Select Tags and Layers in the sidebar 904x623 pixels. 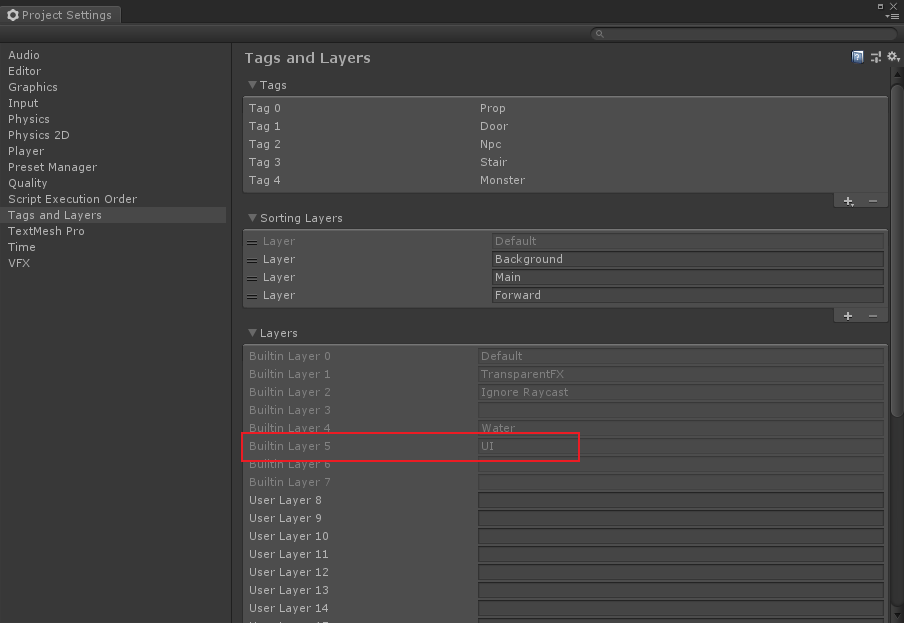[x=54, y=215]
